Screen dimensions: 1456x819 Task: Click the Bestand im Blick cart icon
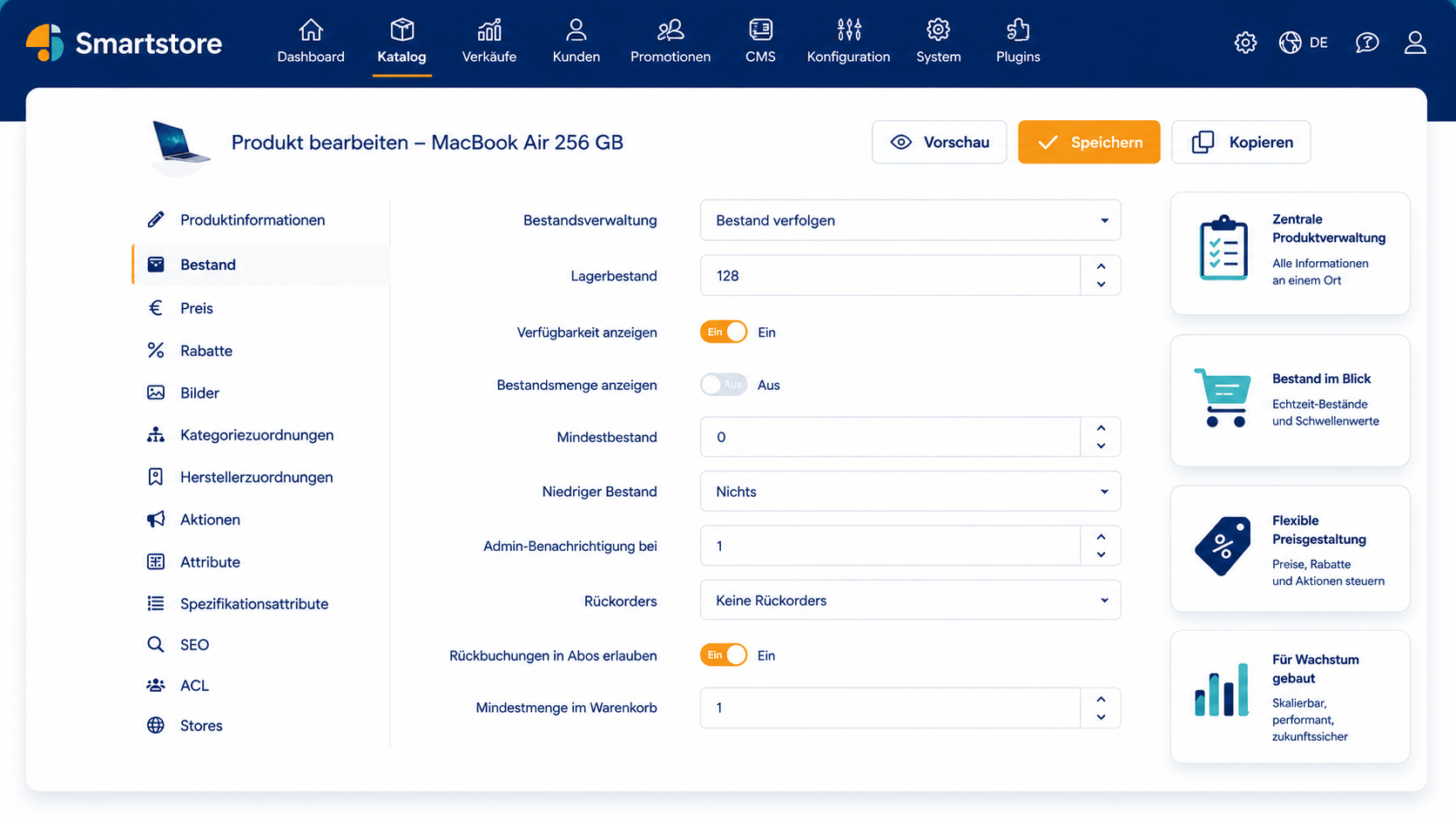tap(1223, 398)
